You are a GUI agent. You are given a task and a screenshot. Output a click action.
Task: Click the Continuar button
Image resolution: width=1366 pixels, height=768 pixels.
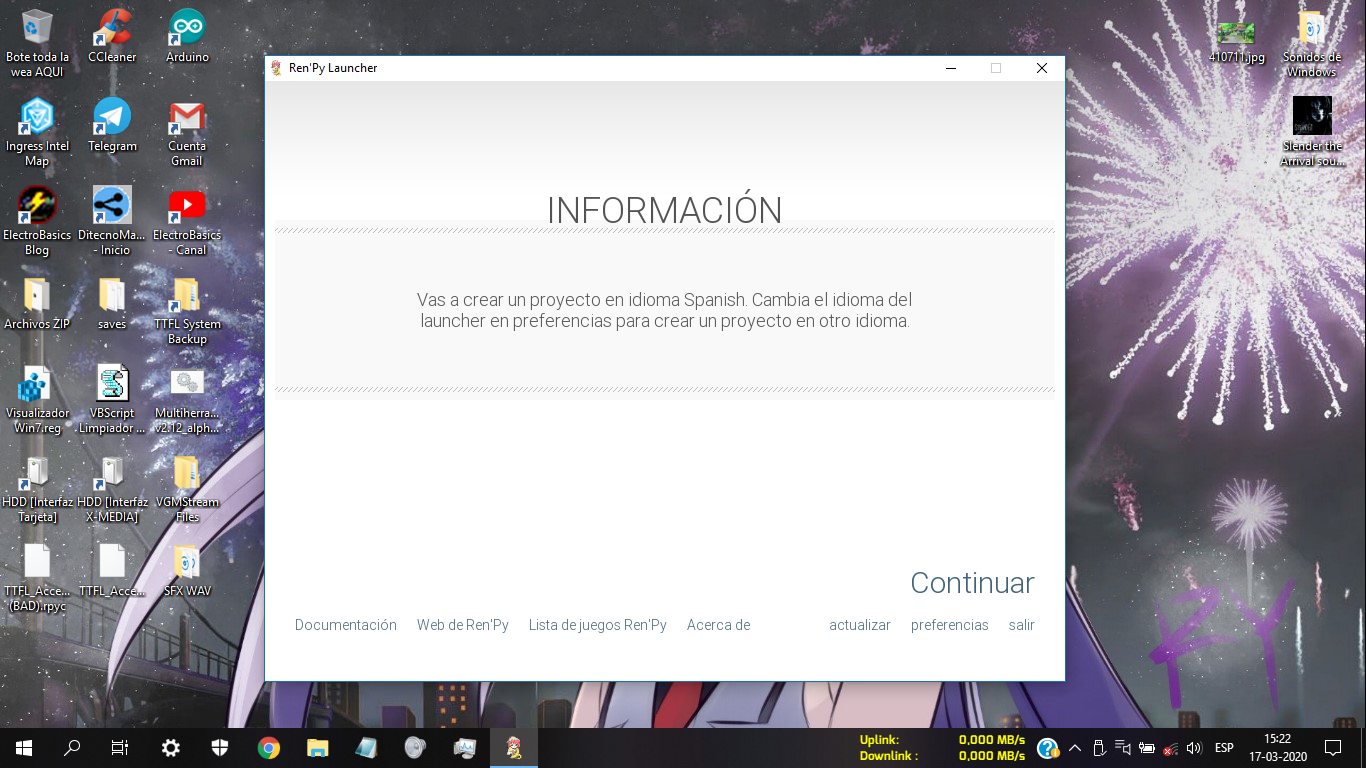971,583
